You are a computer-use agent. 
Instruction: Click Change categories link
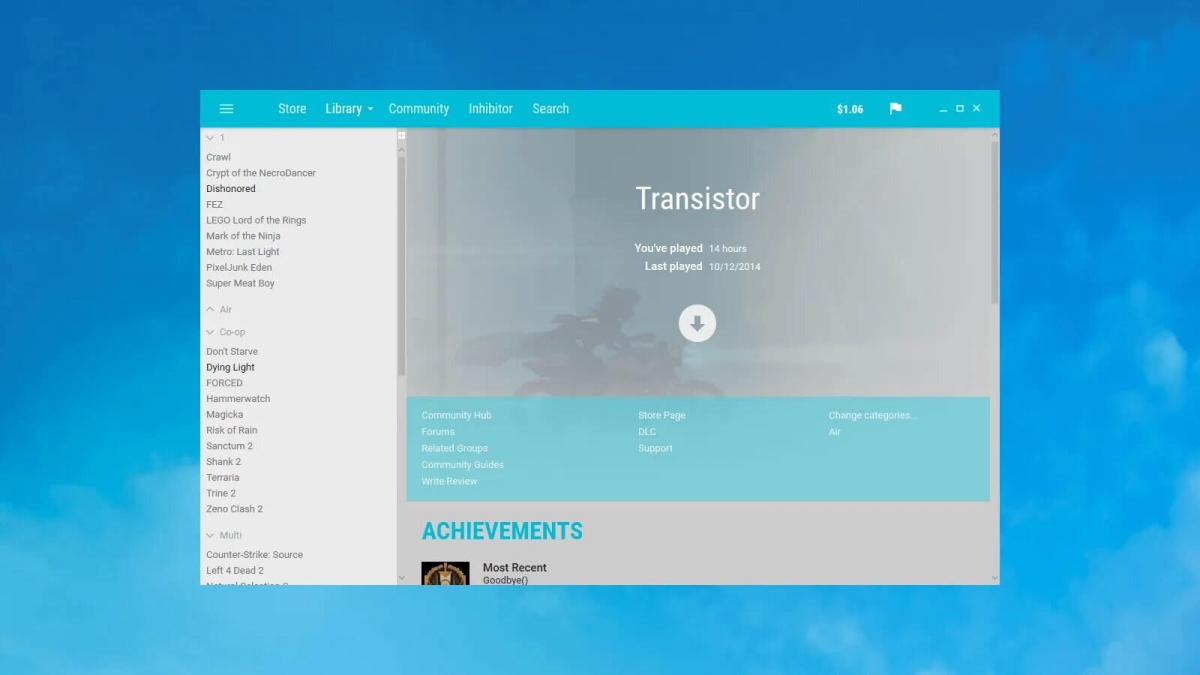click(872, 415)
